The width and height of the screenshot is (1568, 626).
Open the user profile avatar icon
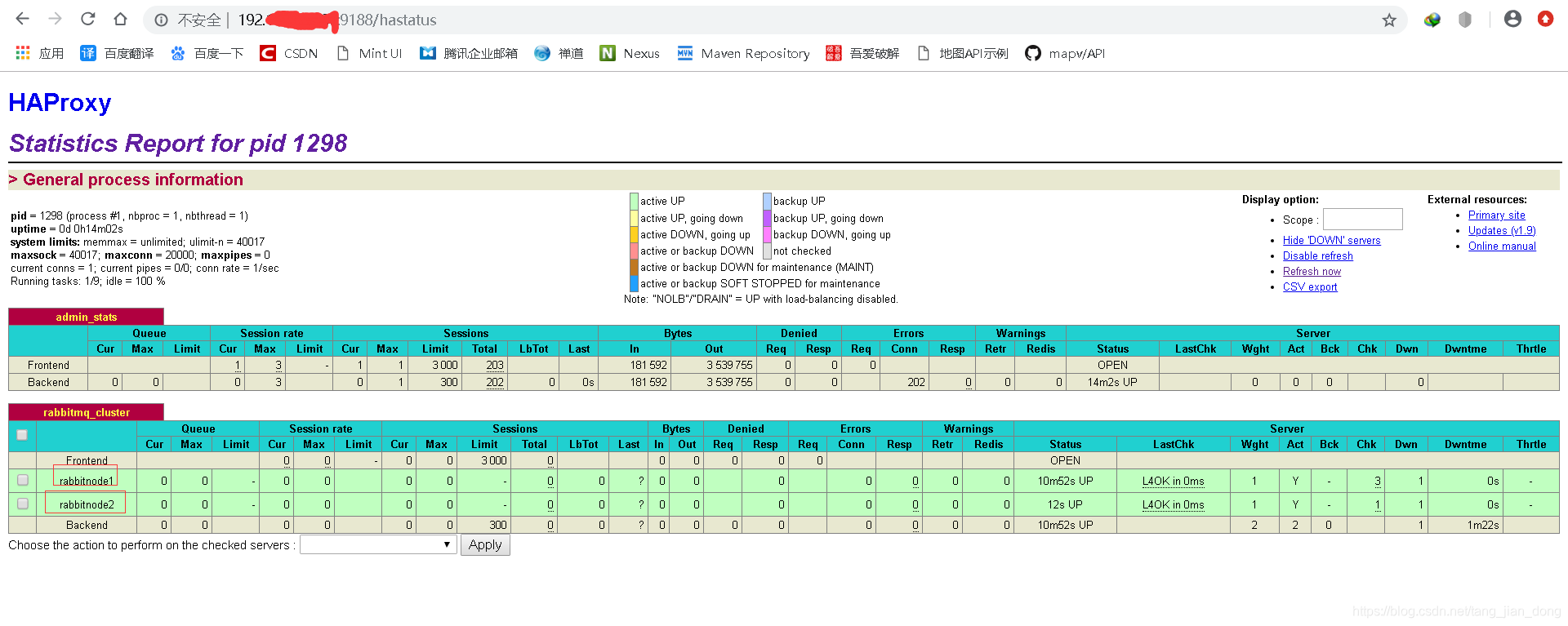pyautogui.click(x=1512, y=19)
